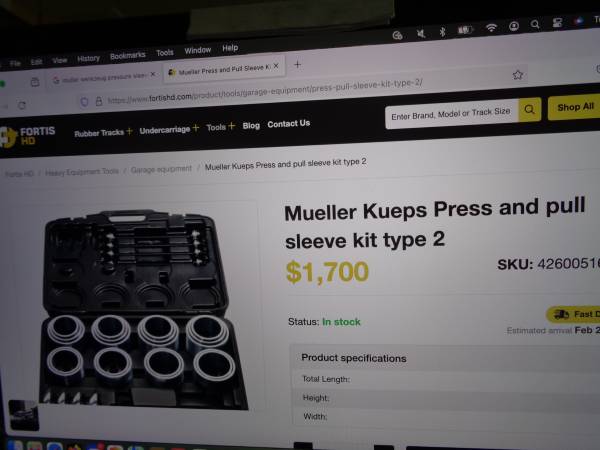
Task: Switch to the first browser tab
Action: (x=104, y=77)
